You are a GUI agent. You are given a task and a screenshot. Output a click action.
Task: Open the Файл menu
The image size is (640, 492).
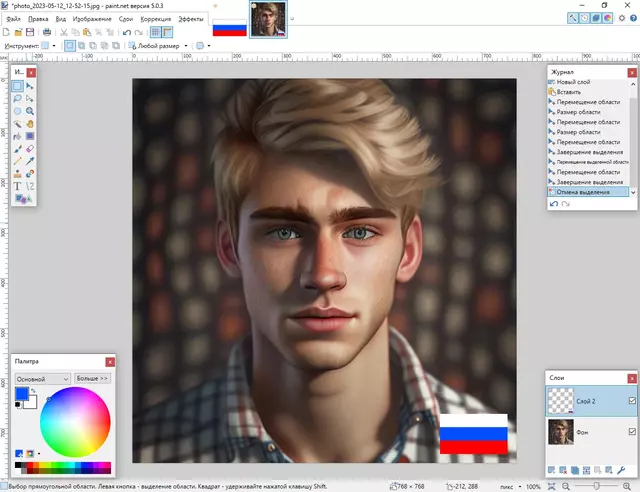click(x=13, y=19)
